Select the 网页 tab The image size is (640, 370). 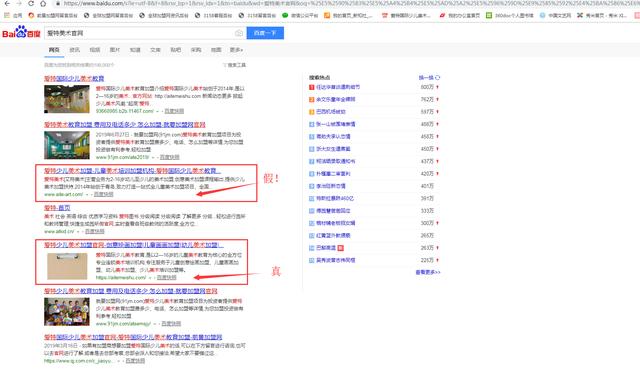click(x=54, y=50)
